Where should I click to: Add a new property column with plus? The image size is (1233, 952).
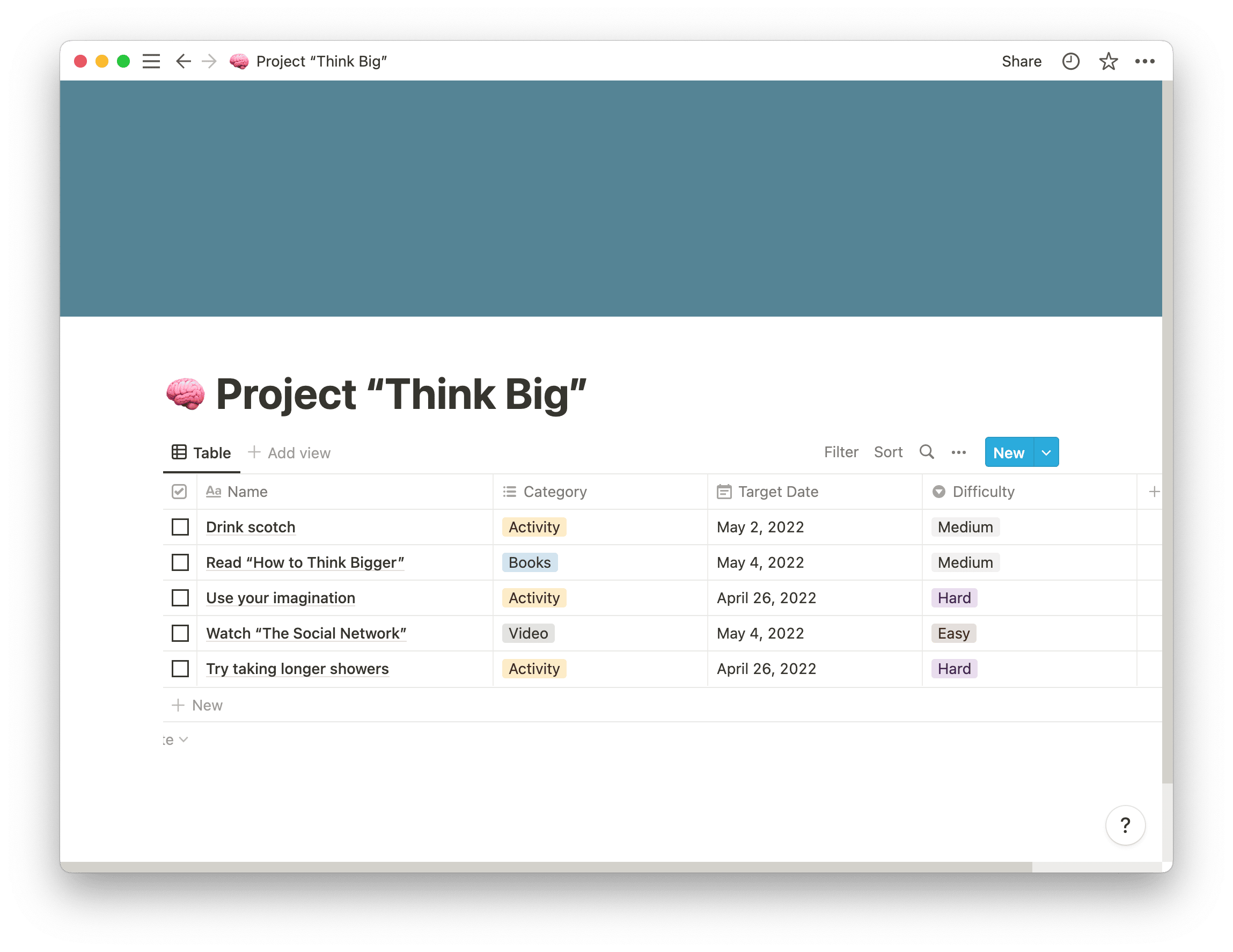pos(1154,491)
